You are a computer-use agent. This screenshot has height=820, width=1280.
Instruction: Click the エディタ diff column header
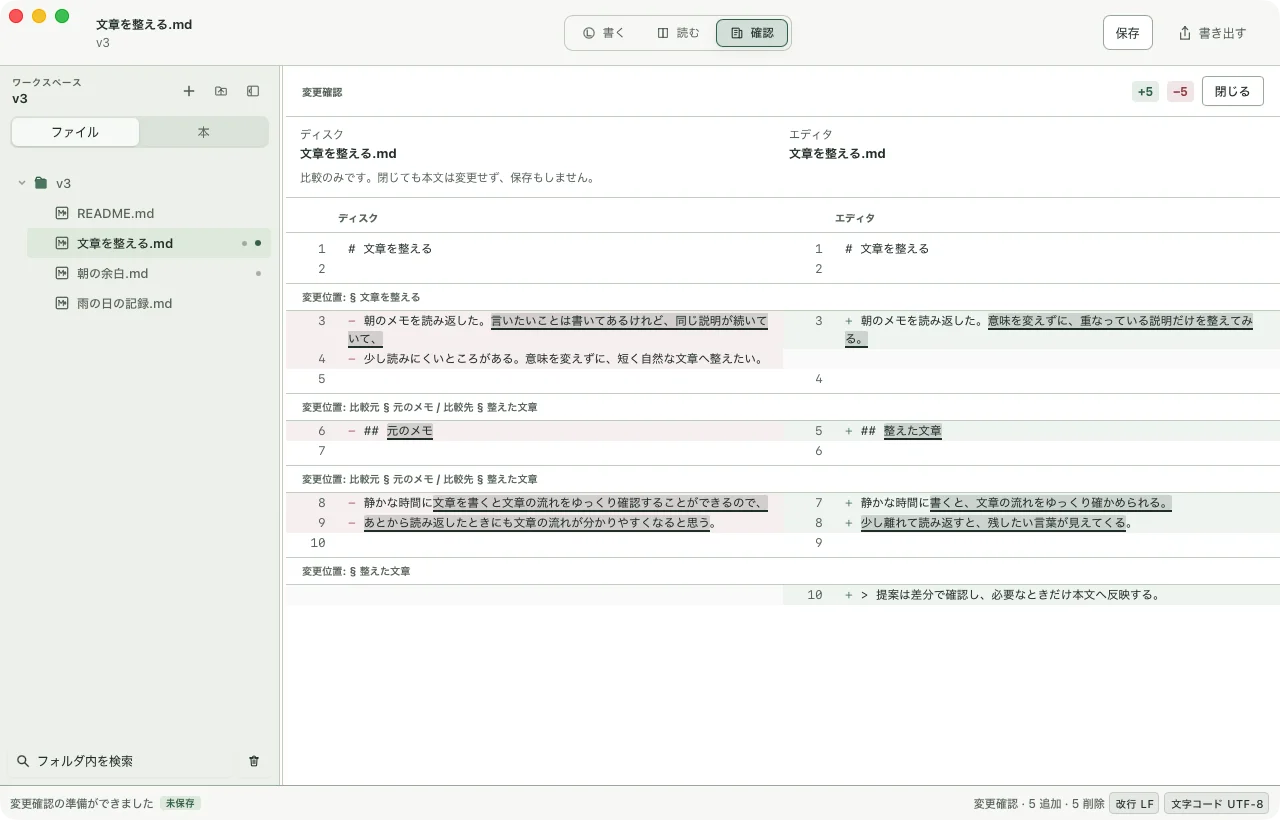855,218
